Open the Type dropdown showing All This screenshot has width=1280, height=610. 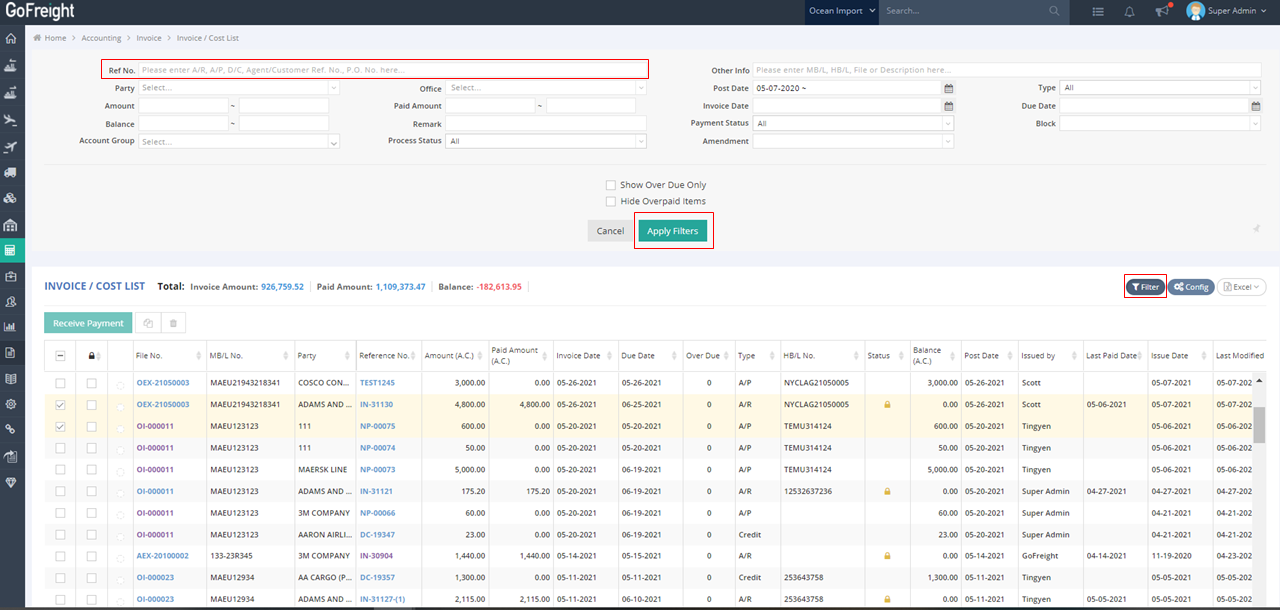pos(1160,87)
